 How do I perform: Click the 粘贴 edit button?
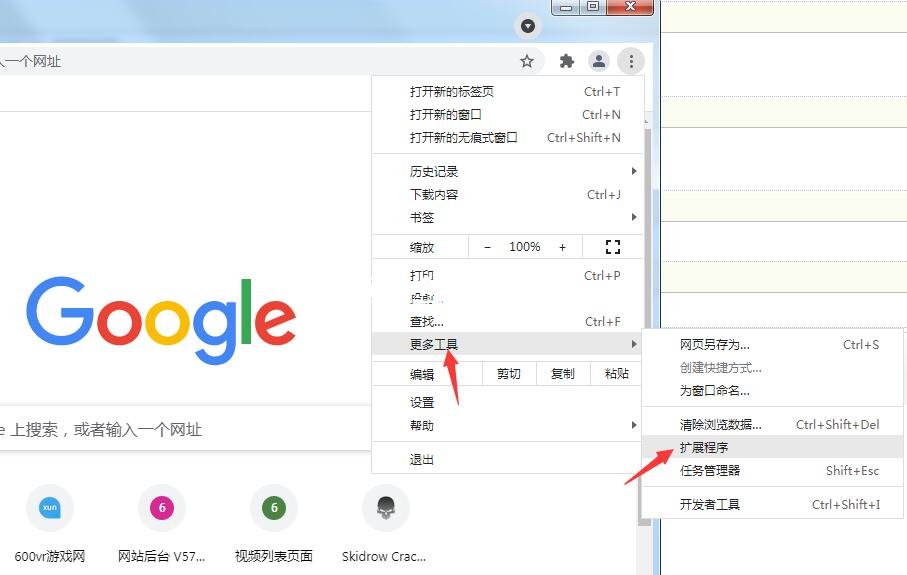[x=617, y=374]
